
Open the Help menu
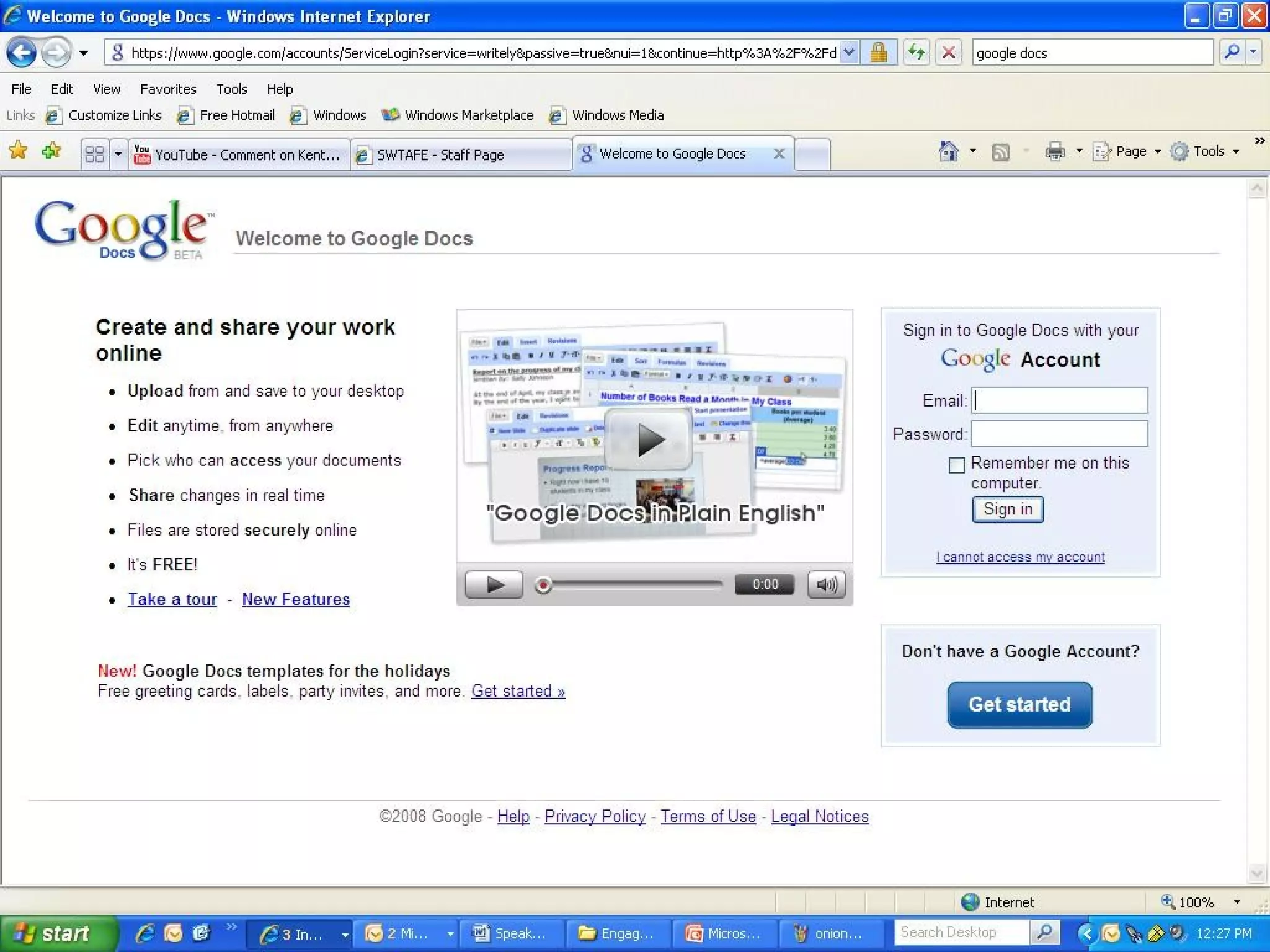click(280, 89)
